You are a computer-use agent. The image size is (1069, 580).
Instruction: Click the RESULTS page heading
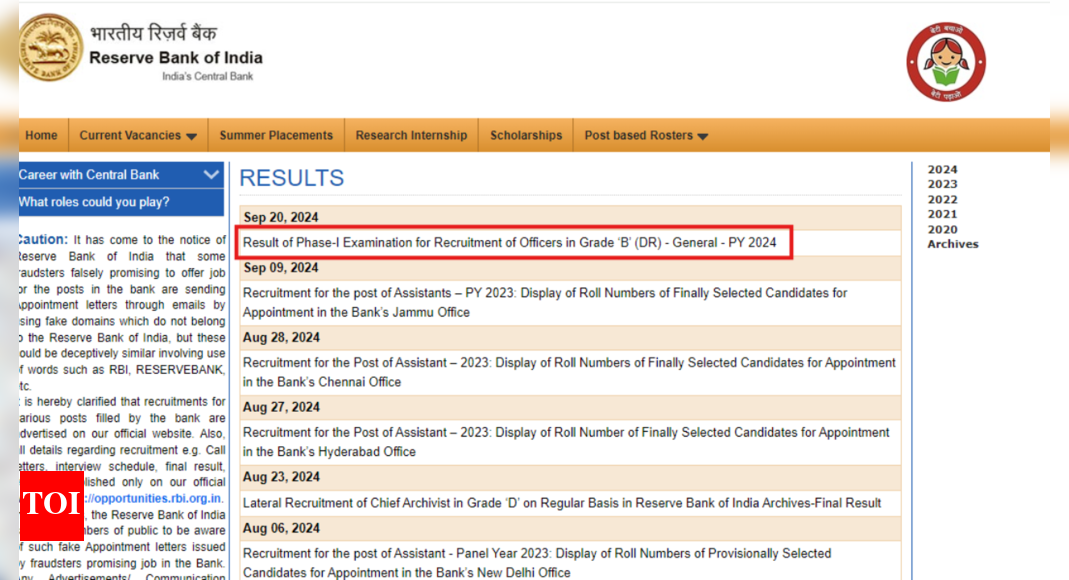pyautogui.click(x=292, y=178)
